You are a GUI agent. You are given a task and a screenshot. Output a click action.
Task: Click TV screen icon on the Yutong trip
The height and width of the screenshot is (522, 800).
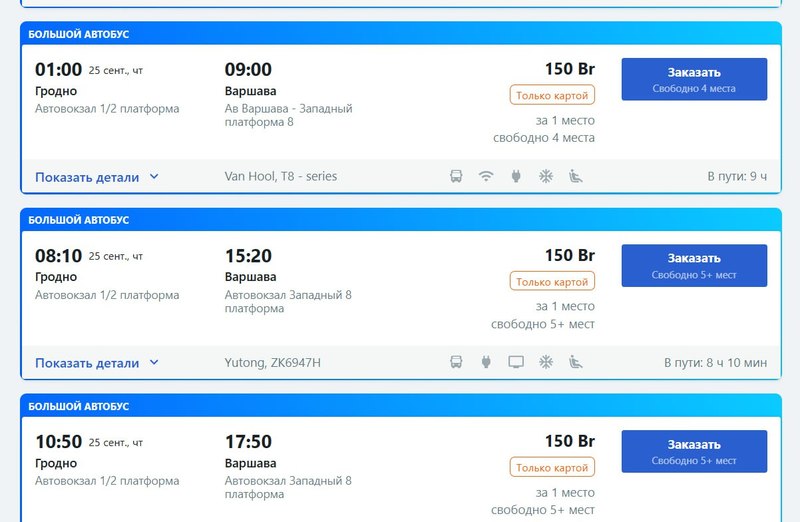[x=516, y=362]
